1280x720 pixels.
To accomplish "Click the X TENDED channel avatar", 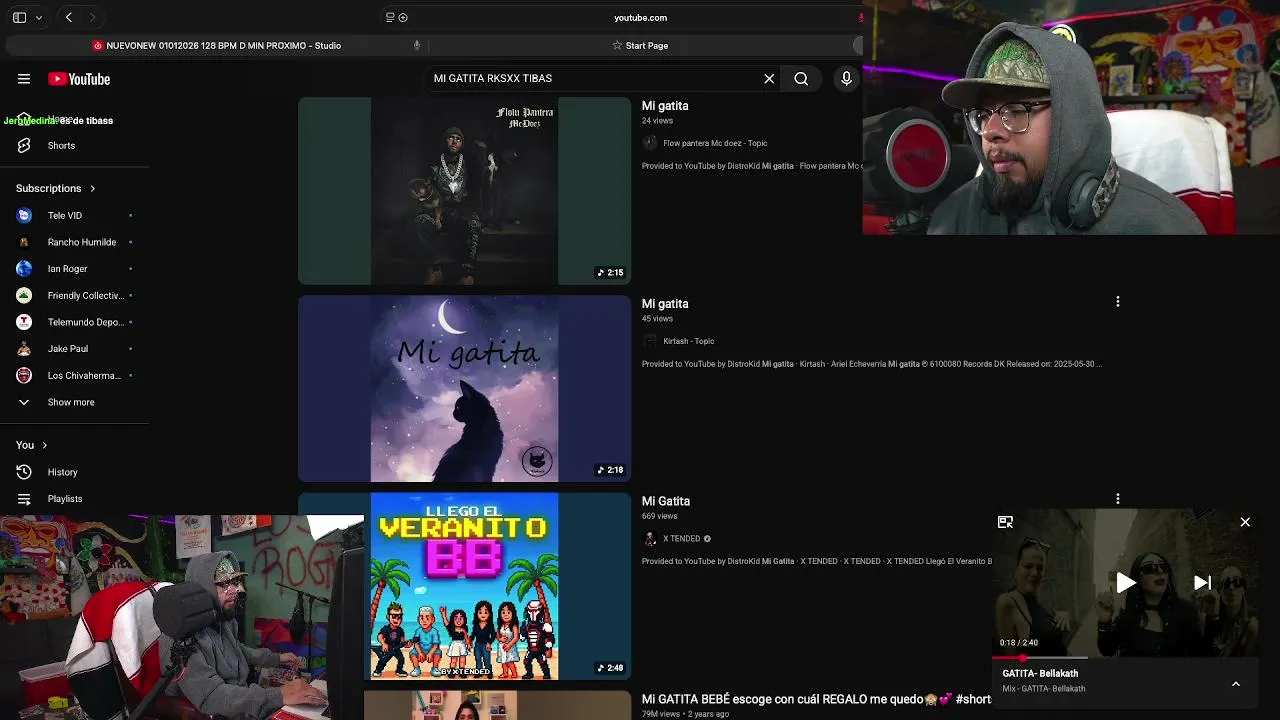I will (650, 539).
